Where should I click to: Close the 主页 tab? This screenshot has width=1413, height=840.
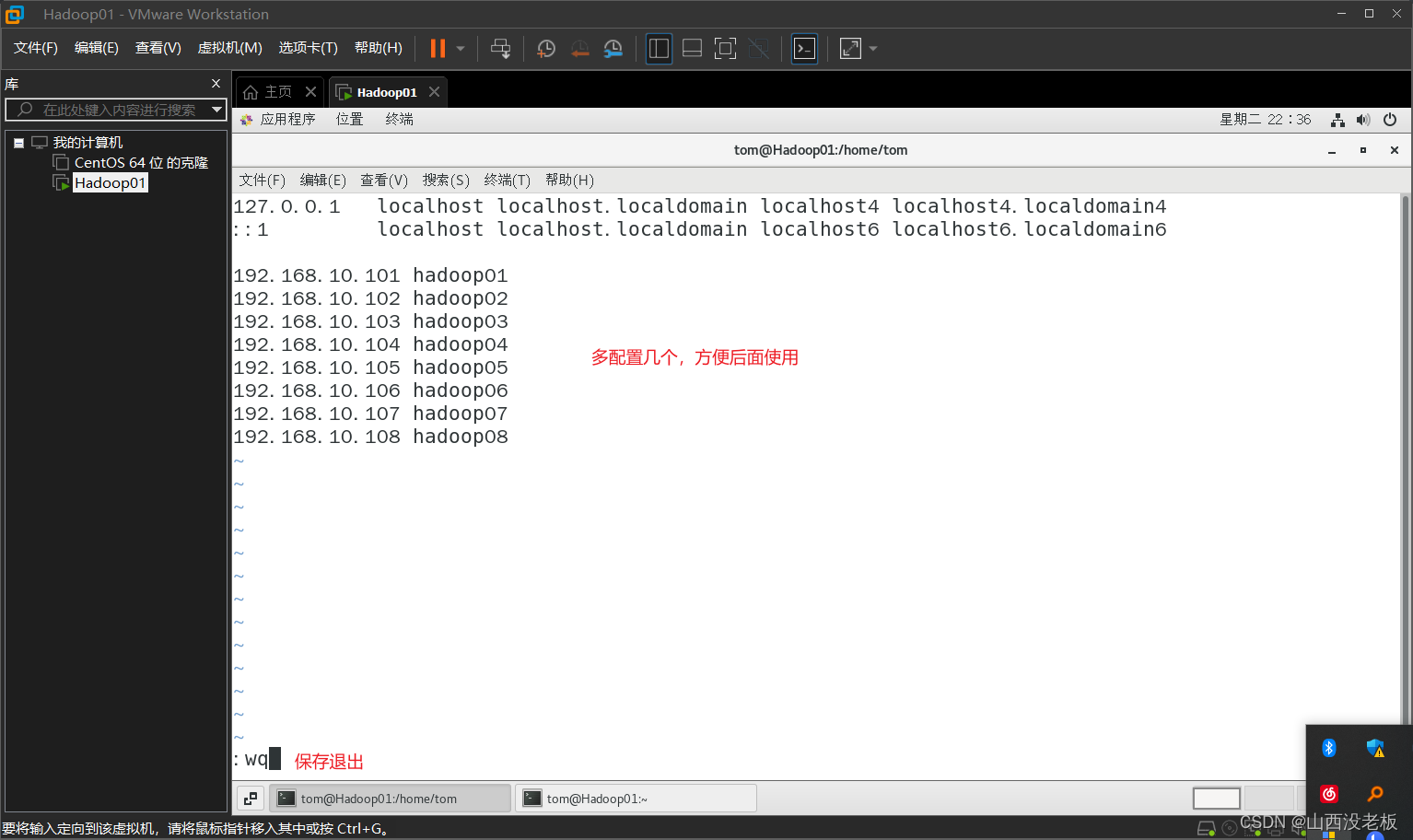pos(310,92)
